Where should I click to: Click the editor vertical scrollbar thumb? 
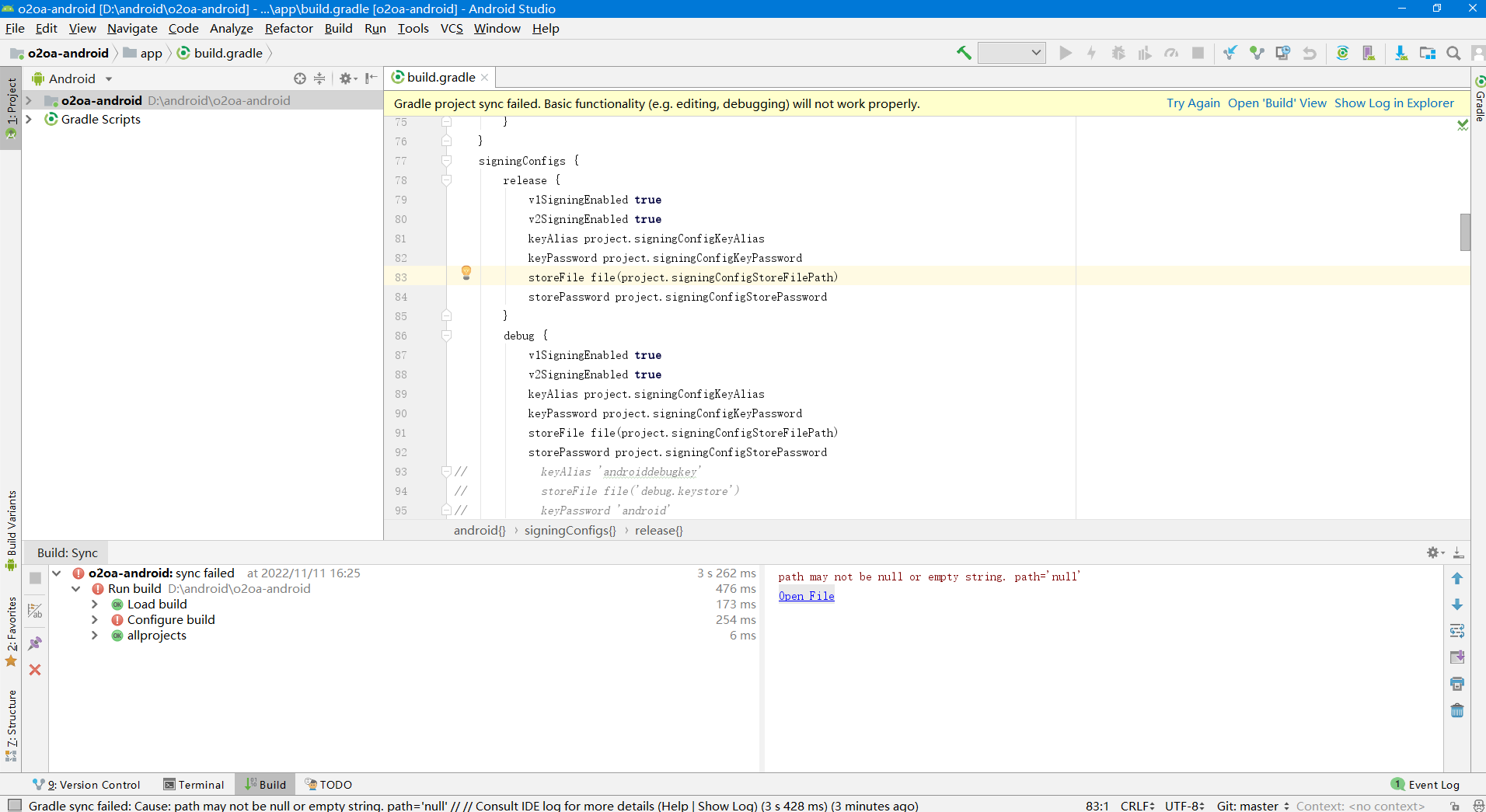click(1465, 232)
